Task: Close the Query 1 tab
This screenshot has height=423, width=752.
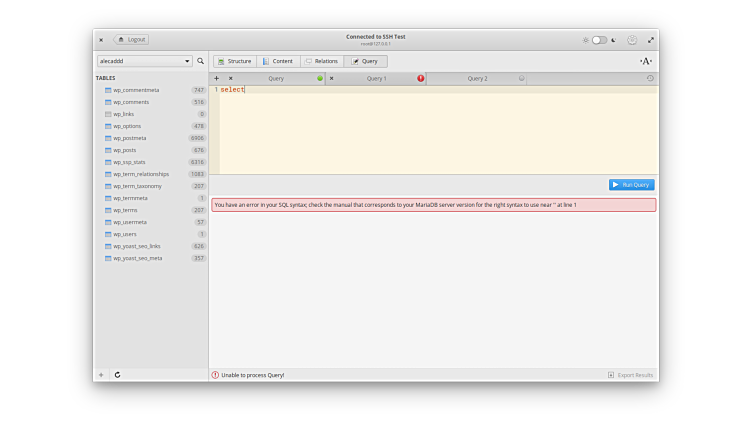Action: pos(332,78)
